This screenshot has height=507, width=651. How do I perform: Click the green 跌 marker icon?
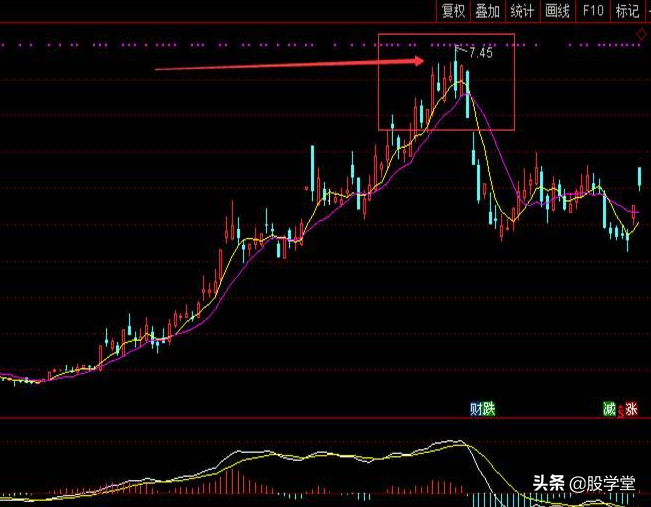489,409
